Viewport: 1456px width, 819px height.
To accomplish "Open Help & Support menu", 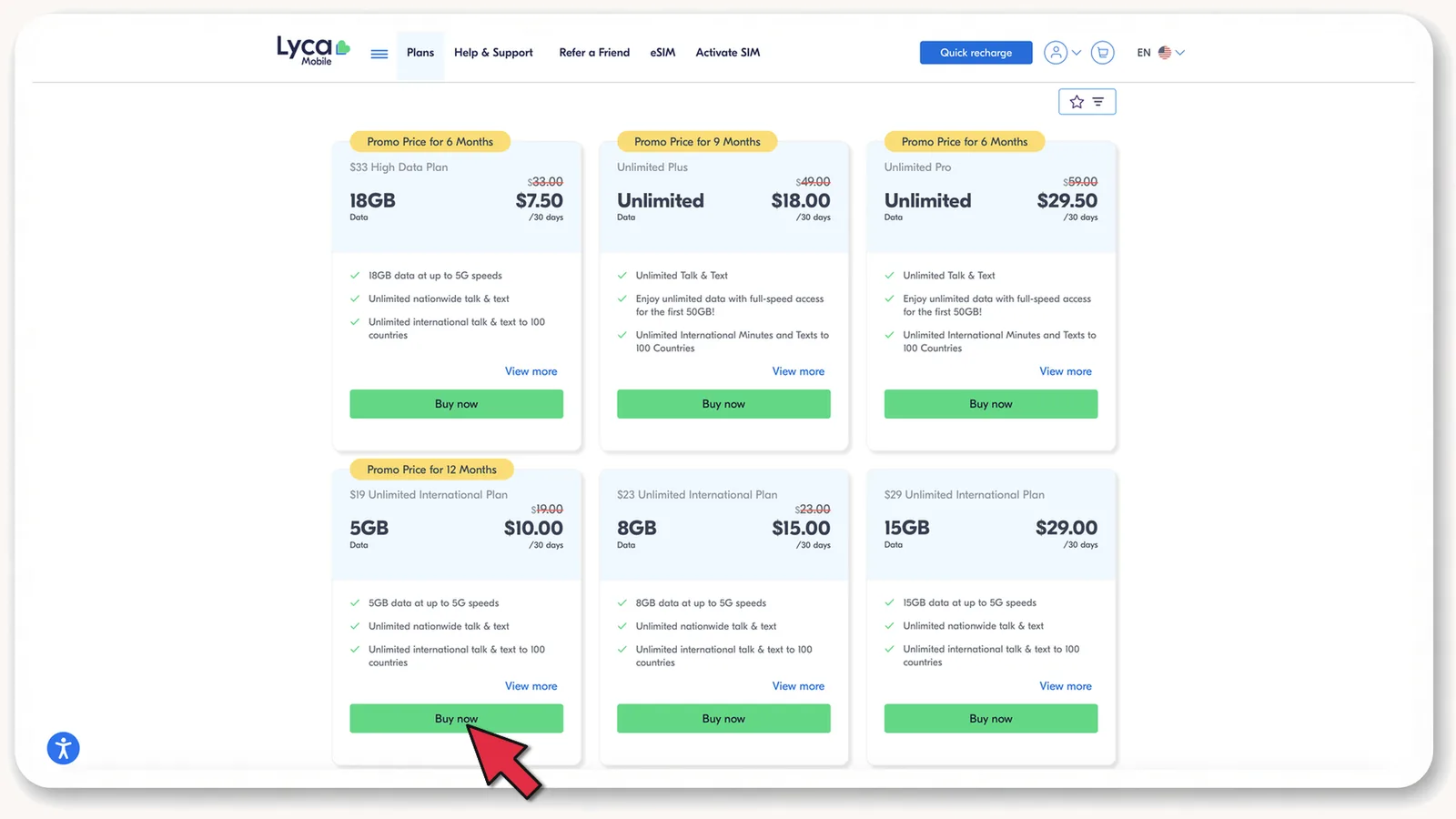I will click(x=493, y=53).
